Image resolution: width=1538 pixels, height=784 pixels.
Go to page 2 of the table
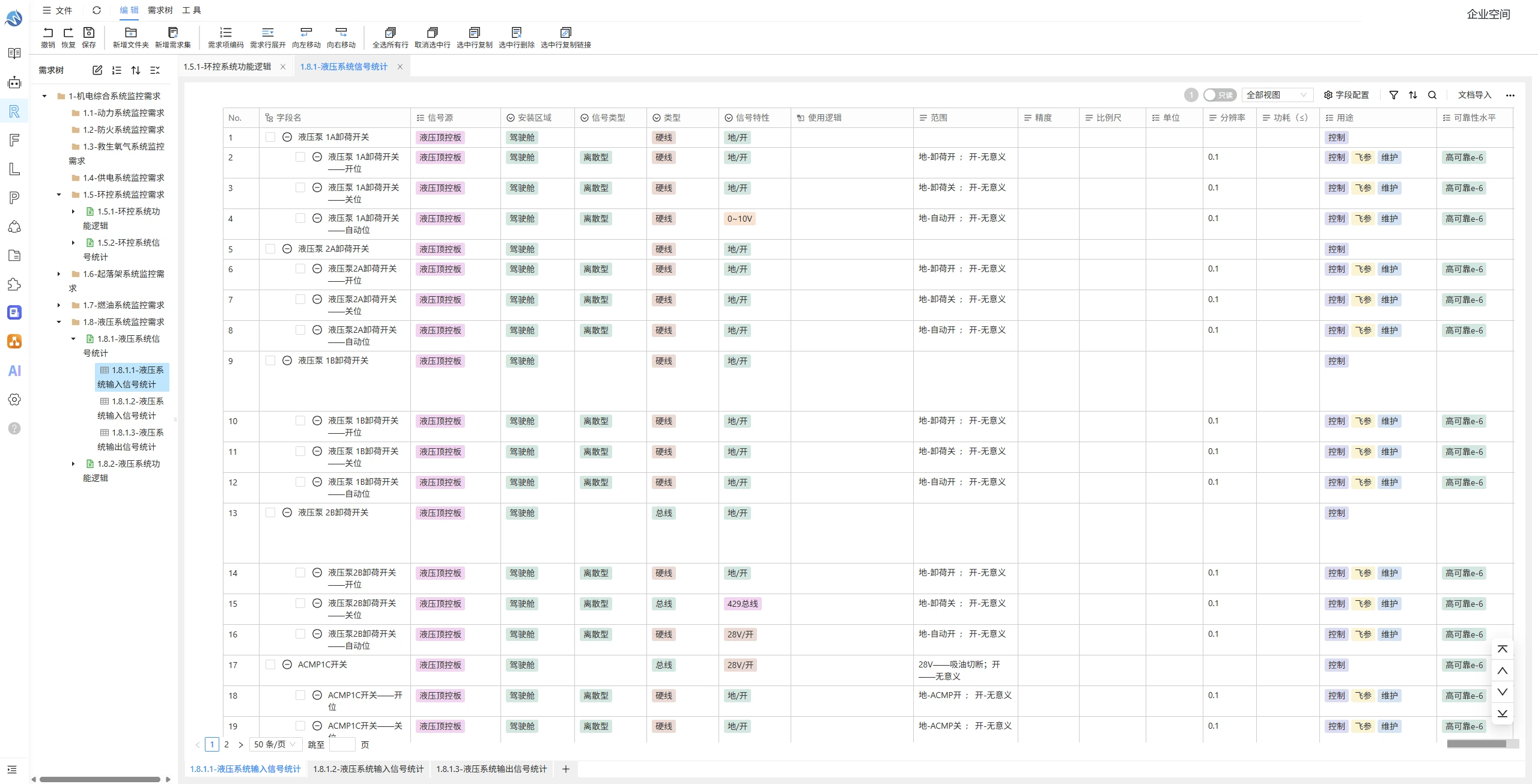point(226,744)
